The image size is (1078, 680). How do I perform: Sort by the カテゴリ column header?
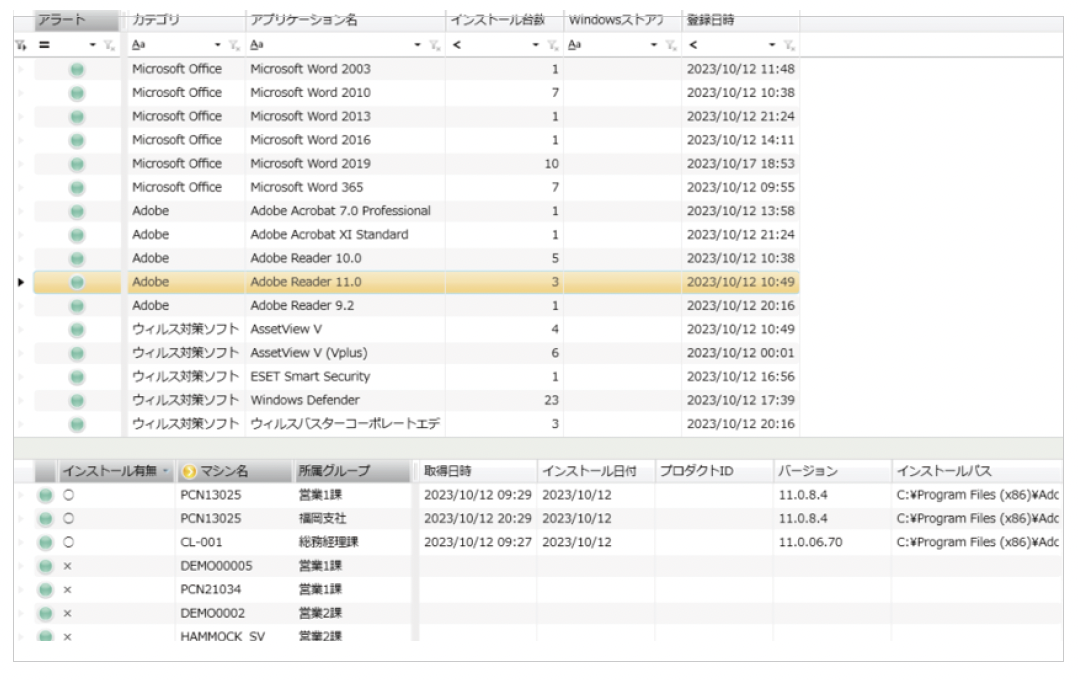186,21
